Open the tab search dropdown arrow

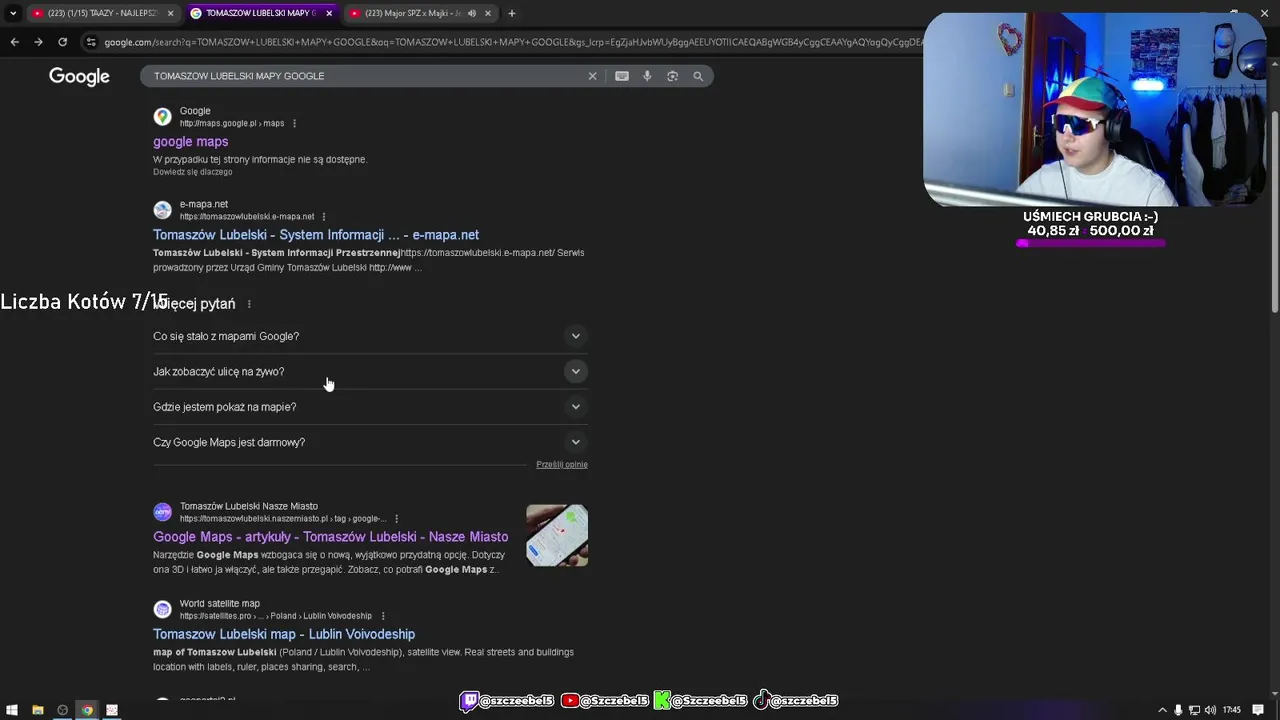[x=13, y=13]
